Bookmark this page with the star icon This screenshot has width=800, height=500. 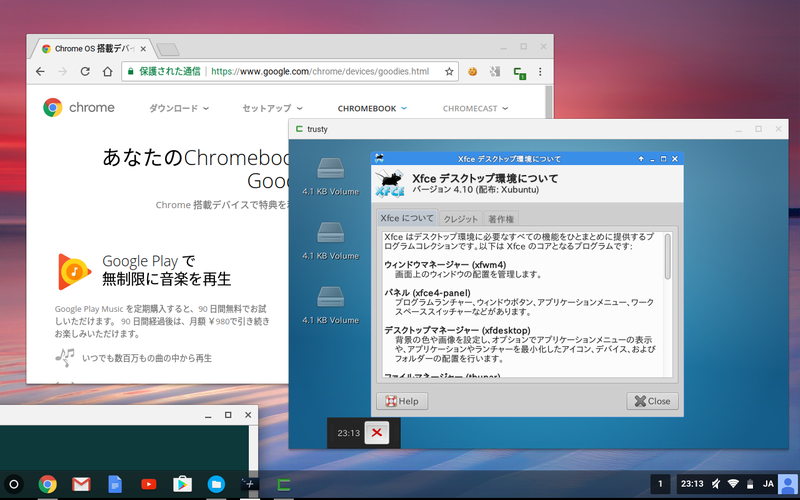[449, 71]
